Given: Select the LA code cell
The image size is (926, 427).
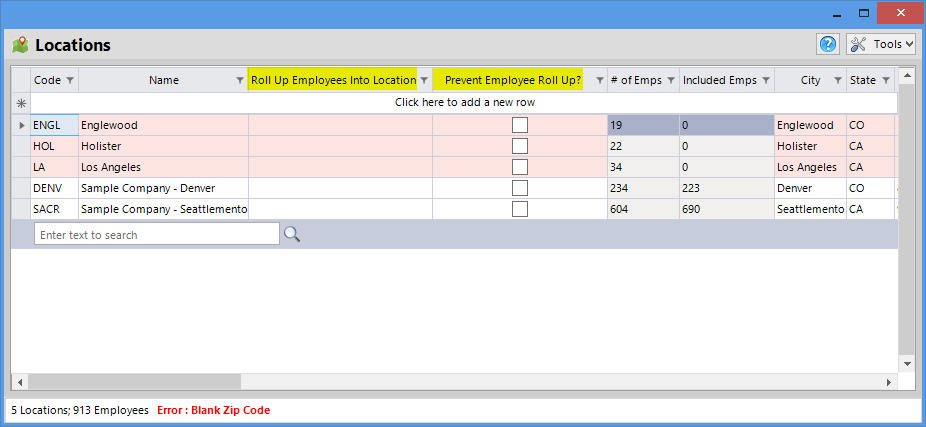Looking at the screenshot, I should coord(54,167).
